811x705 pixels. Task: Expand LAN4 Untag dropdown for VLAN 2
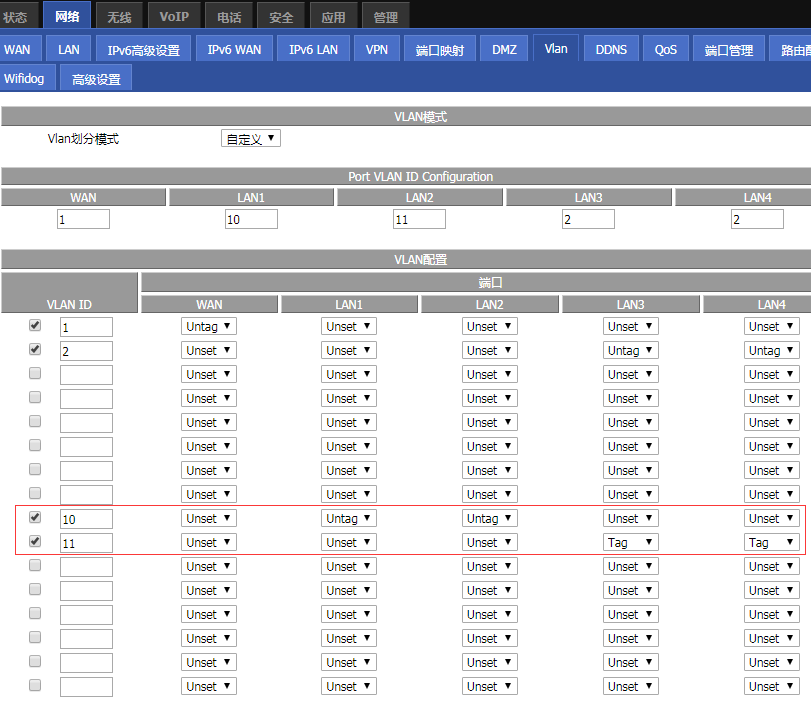(771, 350)
